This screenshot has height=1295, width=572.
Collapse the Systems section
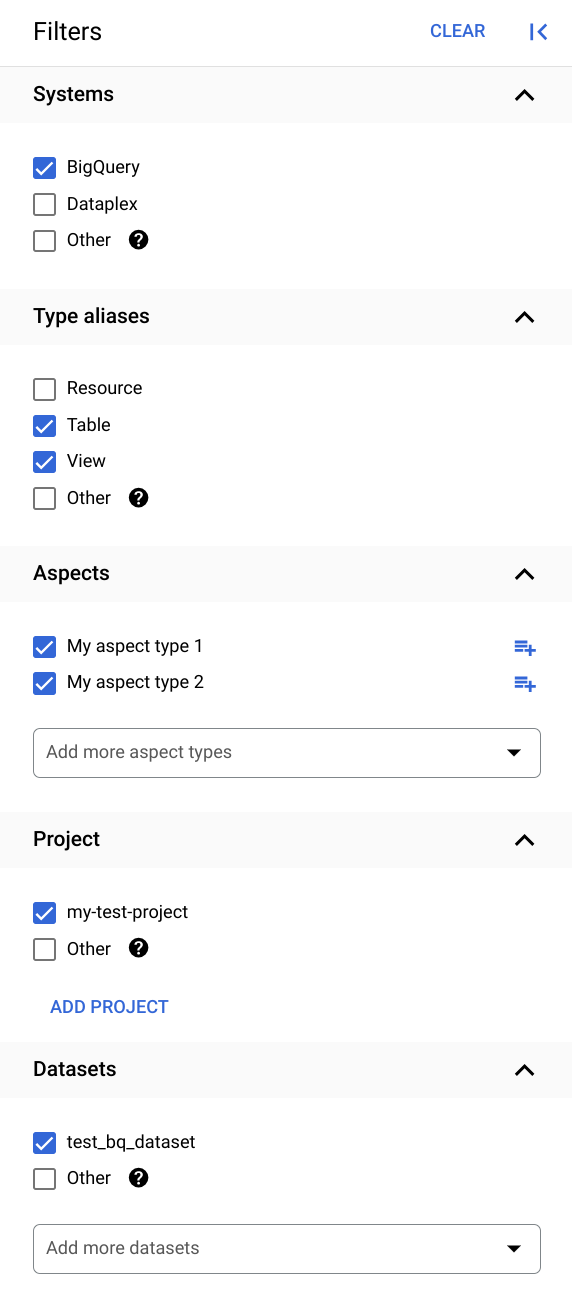(524, 95)
